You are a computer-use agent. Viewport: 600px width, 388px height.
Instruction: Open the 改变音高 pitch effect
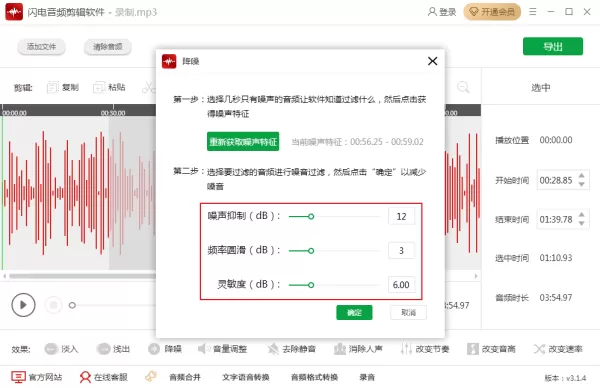491,349
